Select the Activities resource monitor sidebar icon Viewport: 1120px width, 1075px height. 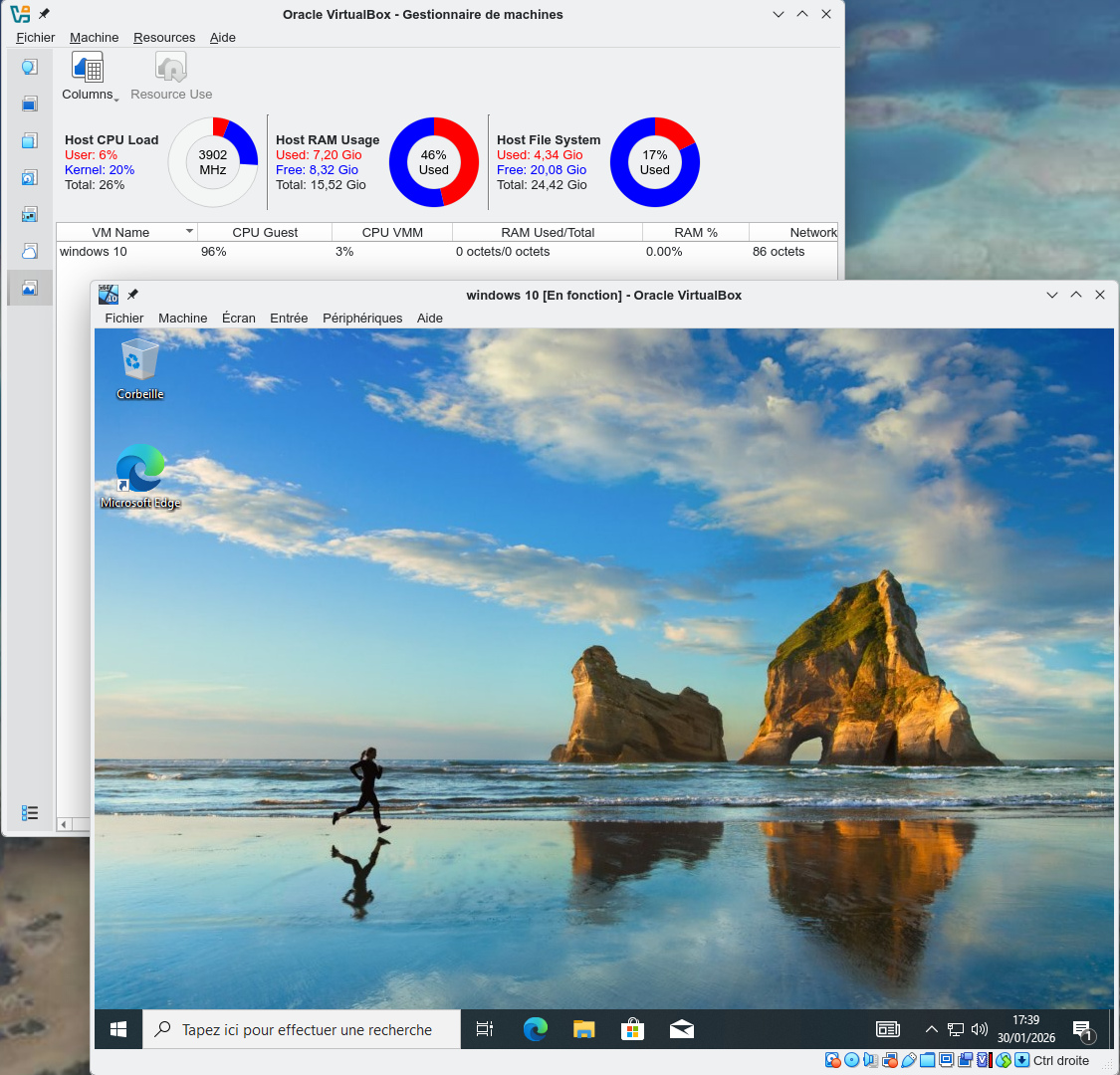click(x=30, y=288)
